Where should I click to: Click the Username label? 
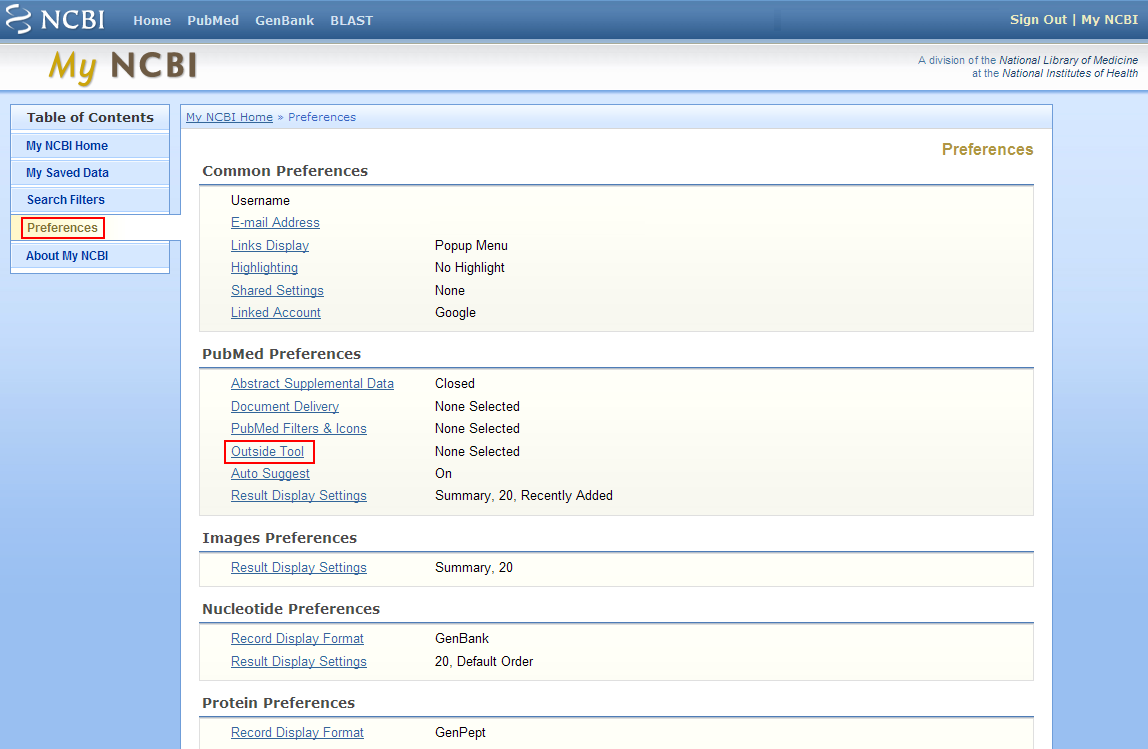(261, 201)
